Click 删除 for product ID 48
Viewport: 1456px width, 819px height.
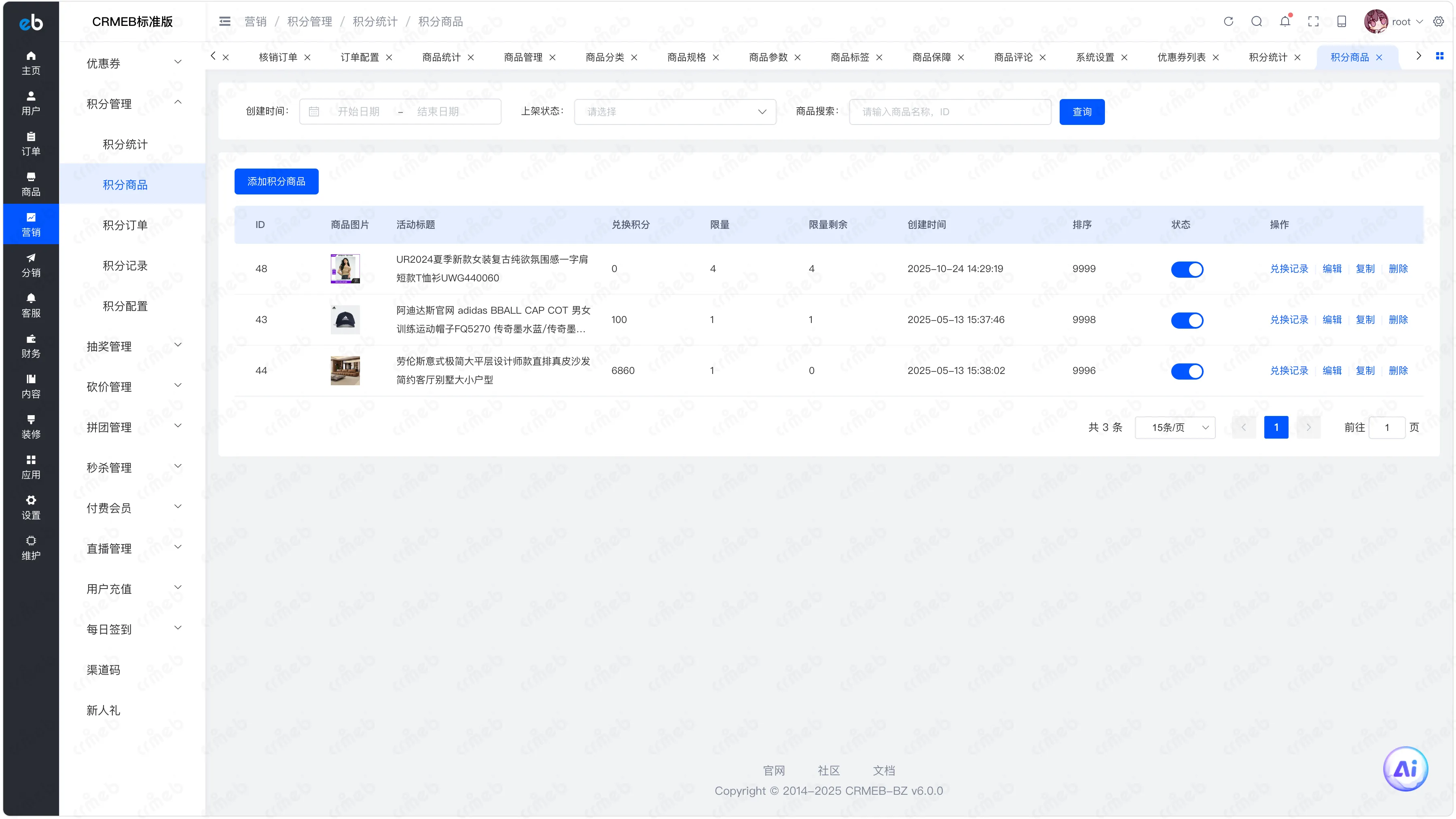[x=1398, y=269]
